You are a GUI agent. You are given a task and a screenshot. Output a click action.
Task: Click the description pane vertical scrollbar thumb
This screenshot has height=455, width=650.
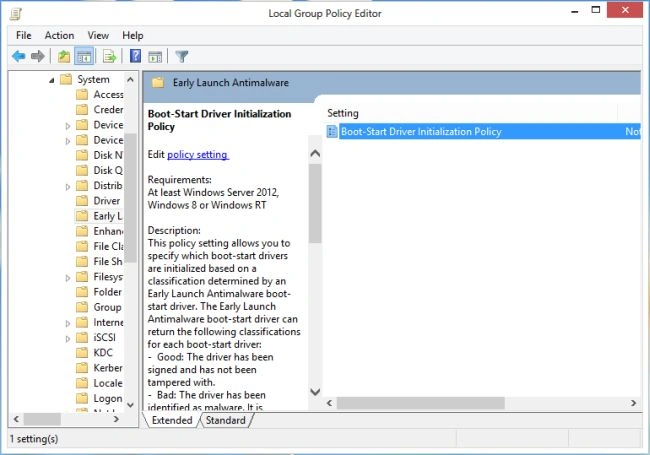pyautogui.click(x=315, y=203)
